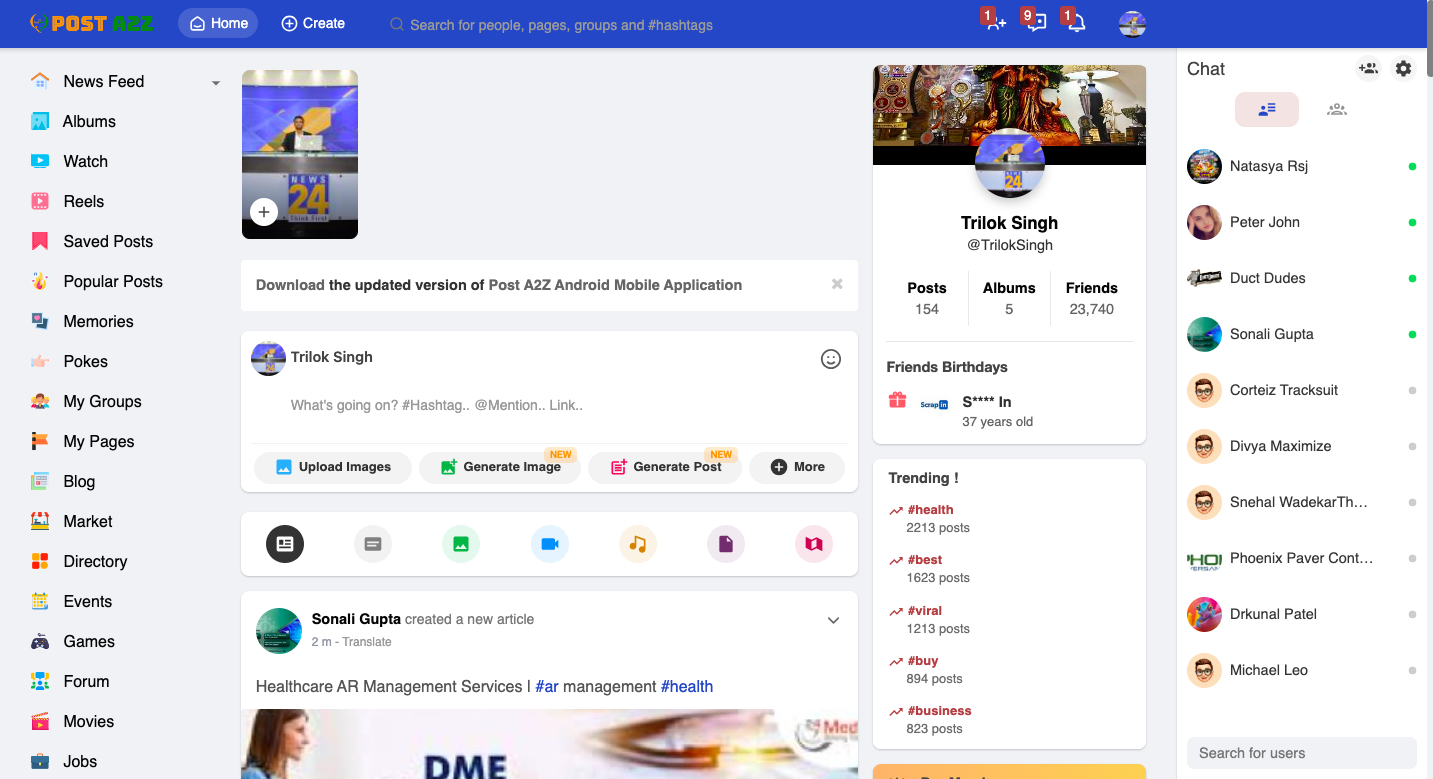Add a new story with plus icon
Image resolution: width=1433 pixels, height=779 pixels.
coord(264,212)
